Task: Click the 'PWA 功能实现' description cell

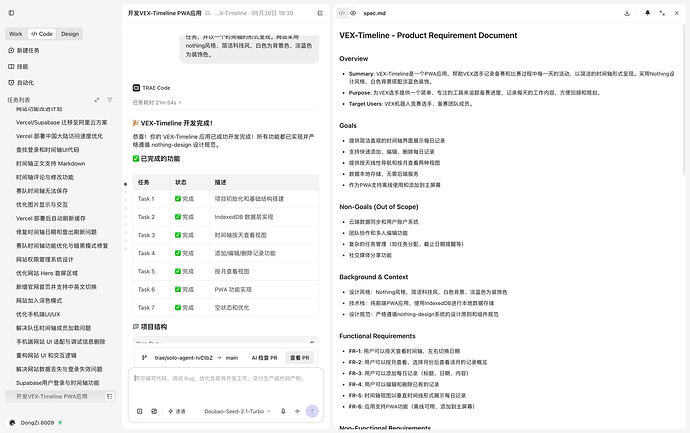Action: click(264, 290)
